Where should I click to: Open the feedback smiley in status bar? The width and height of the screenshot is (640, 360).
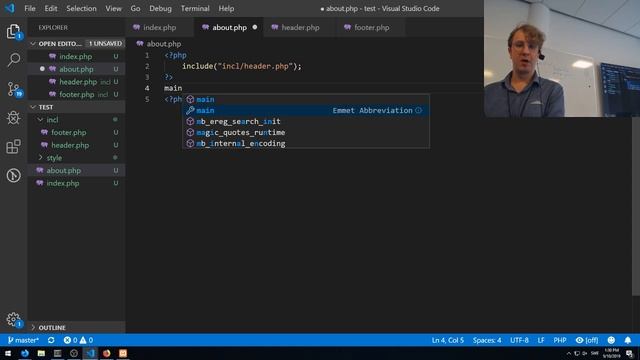[611, 340]
